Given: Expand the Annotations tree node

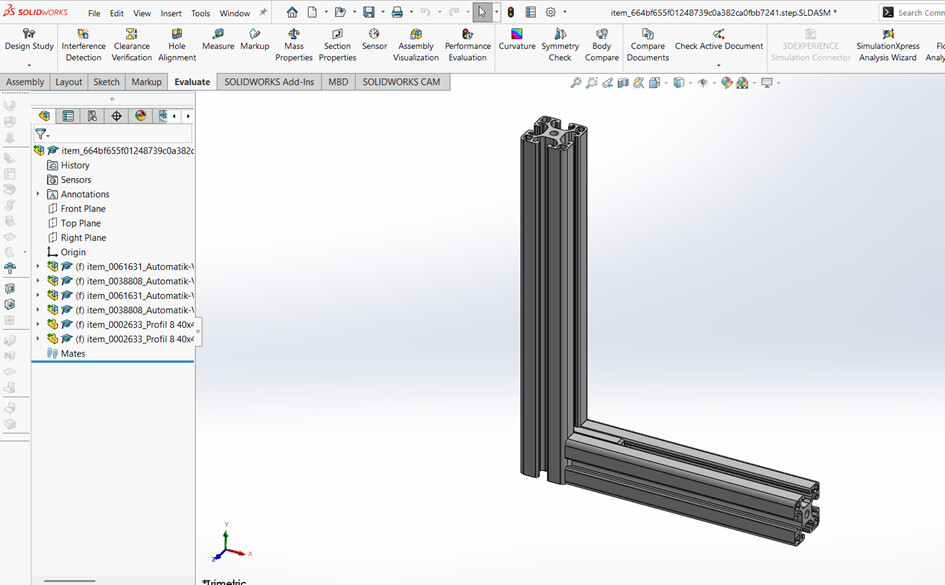Looking at the screenshot, I should (38, 194).
